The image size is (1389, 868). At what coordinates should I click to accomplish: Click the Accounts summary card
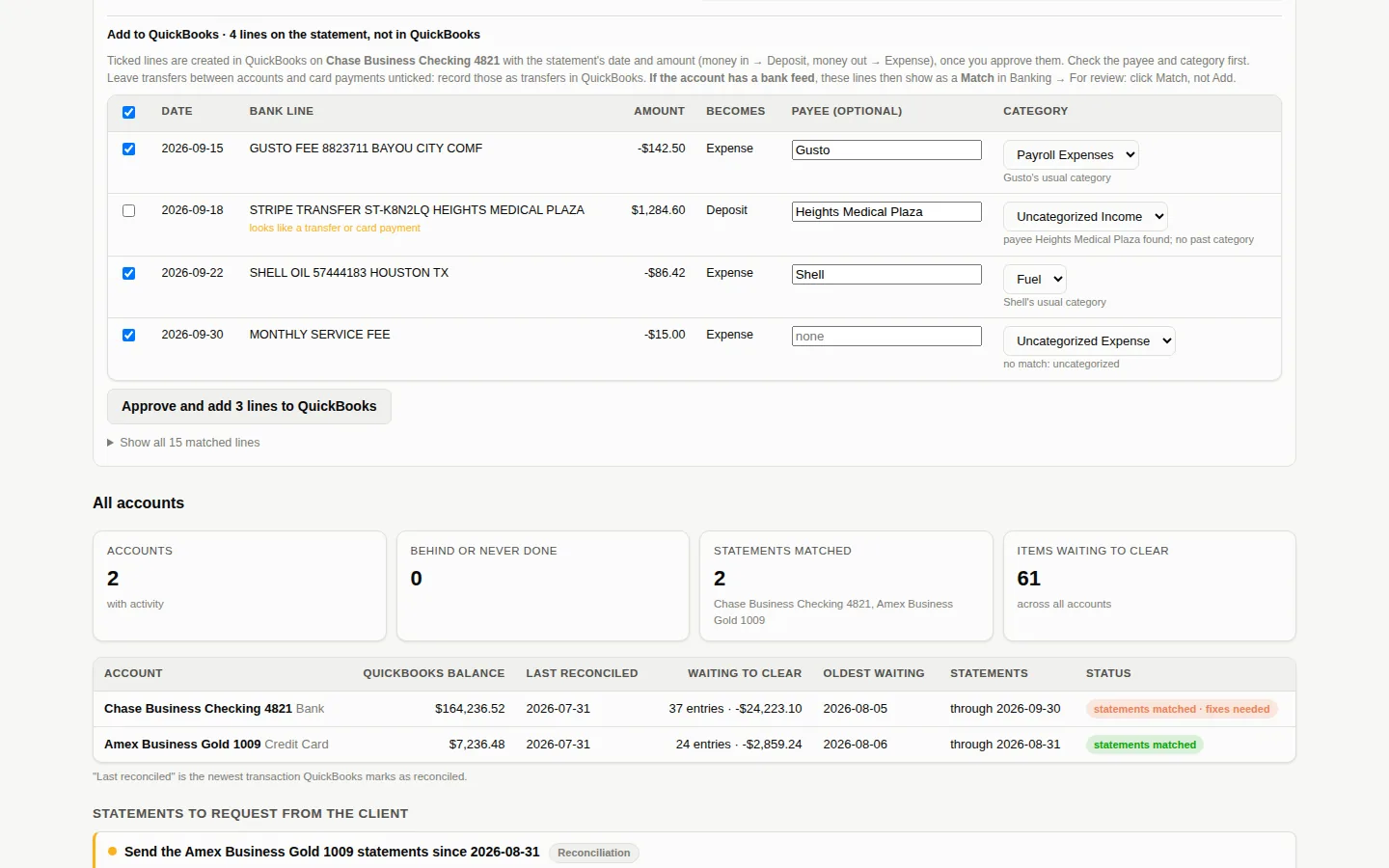coord(239,586)
